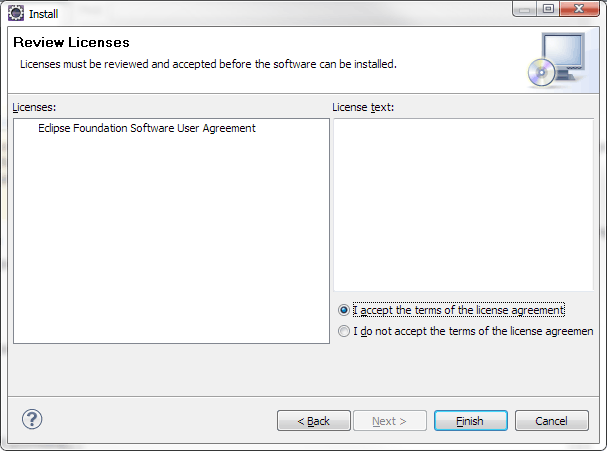Choose 'I do not accept the terms' option

344,331
